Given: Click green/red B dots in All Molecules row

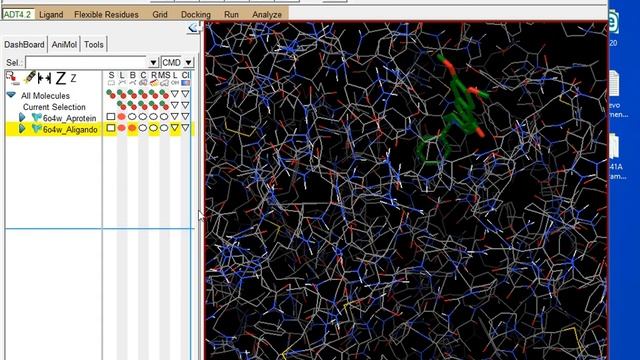Looking at the screenshot, I should [132, 94].
